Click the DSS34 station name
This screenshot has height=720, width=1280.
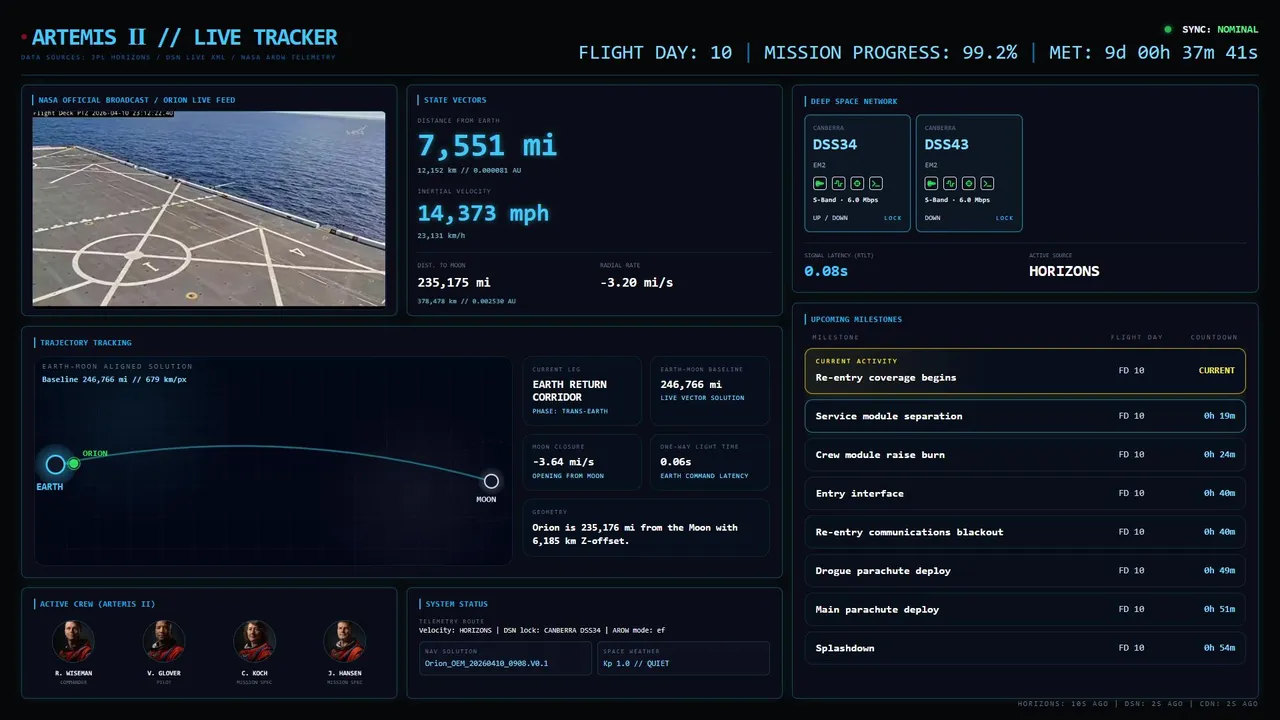(835, 145)
